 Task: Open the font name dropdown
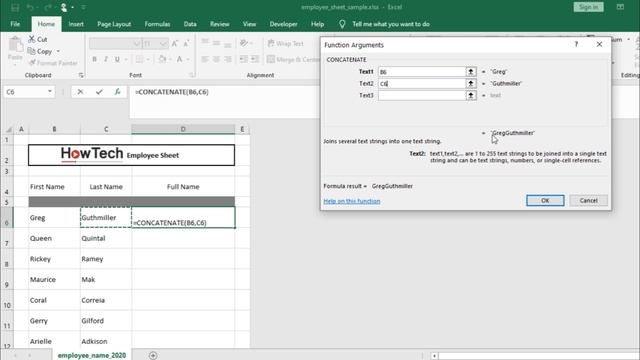(x=136, y=43)
